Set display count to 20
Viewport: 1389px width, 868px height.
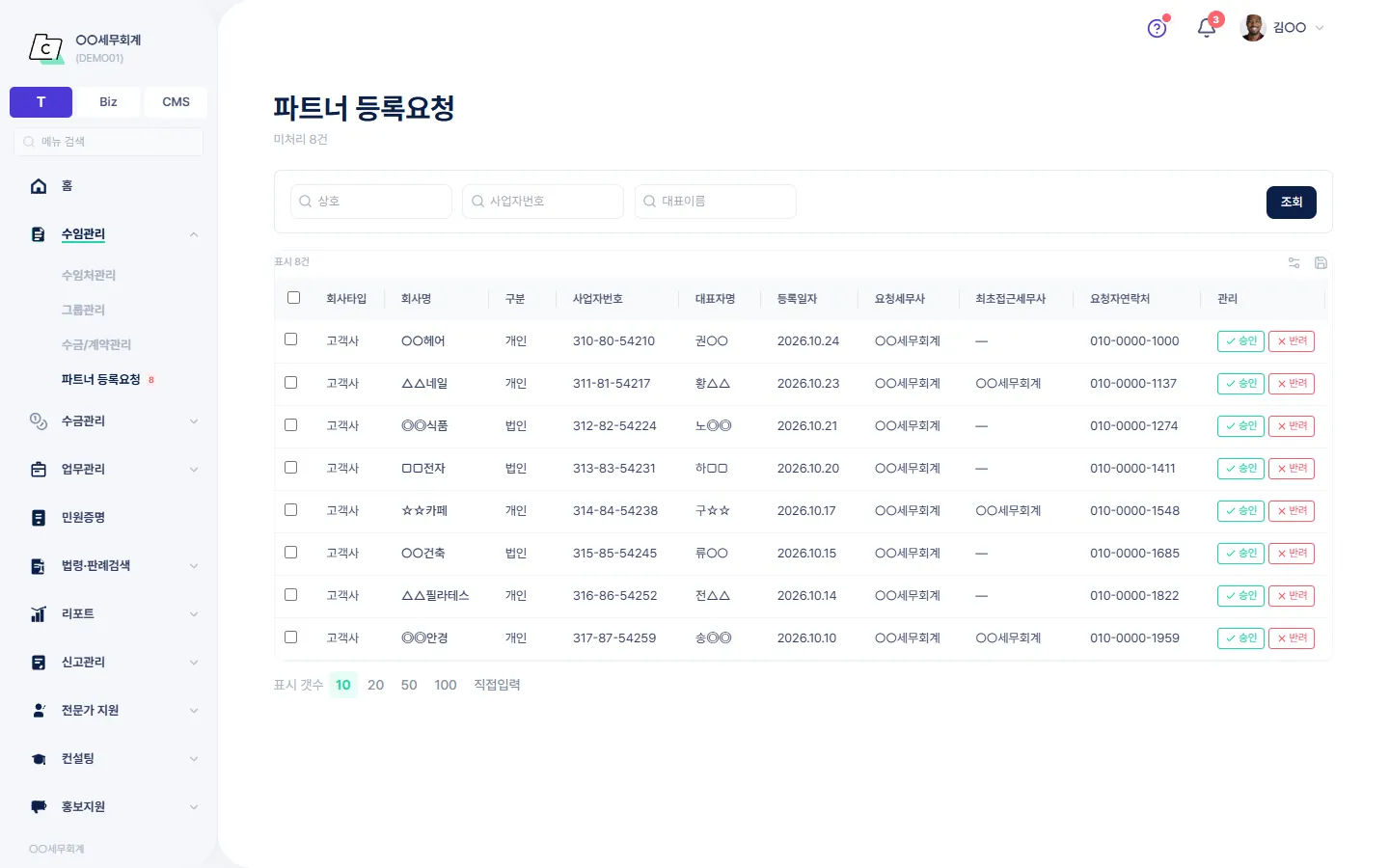pyautogui.click(x=375, y=685)
